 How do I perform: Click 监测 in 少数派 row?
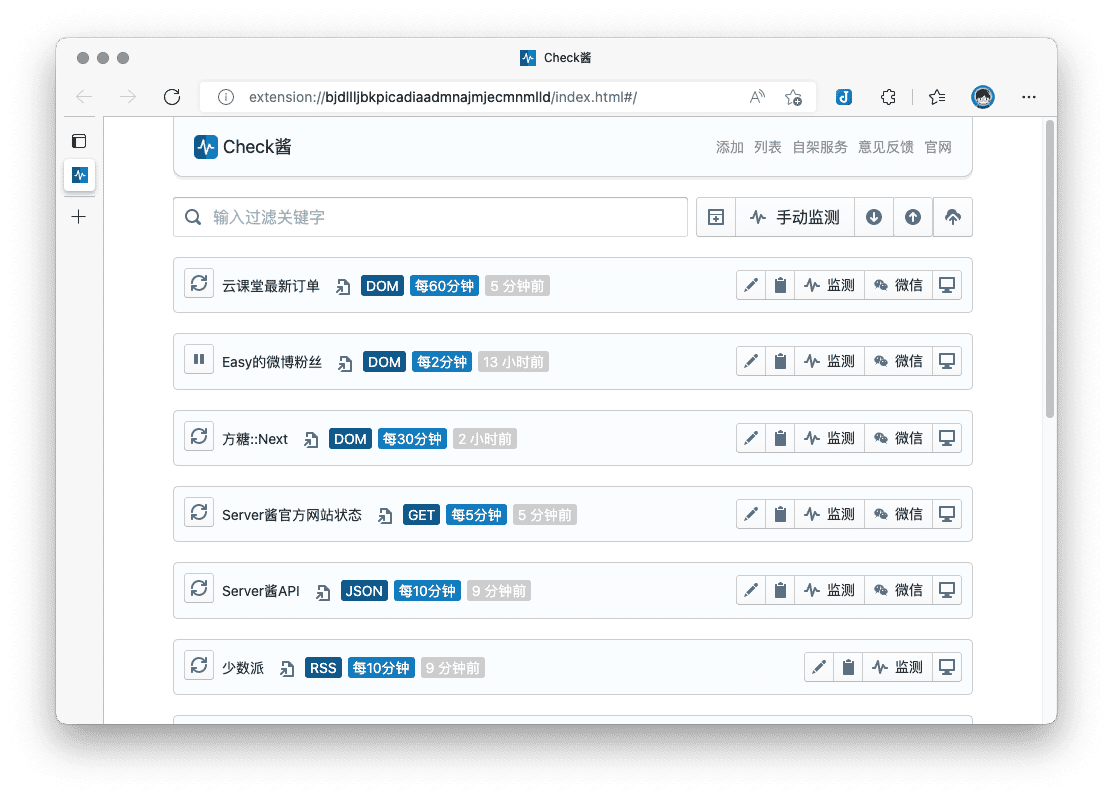tap(897, 667)
